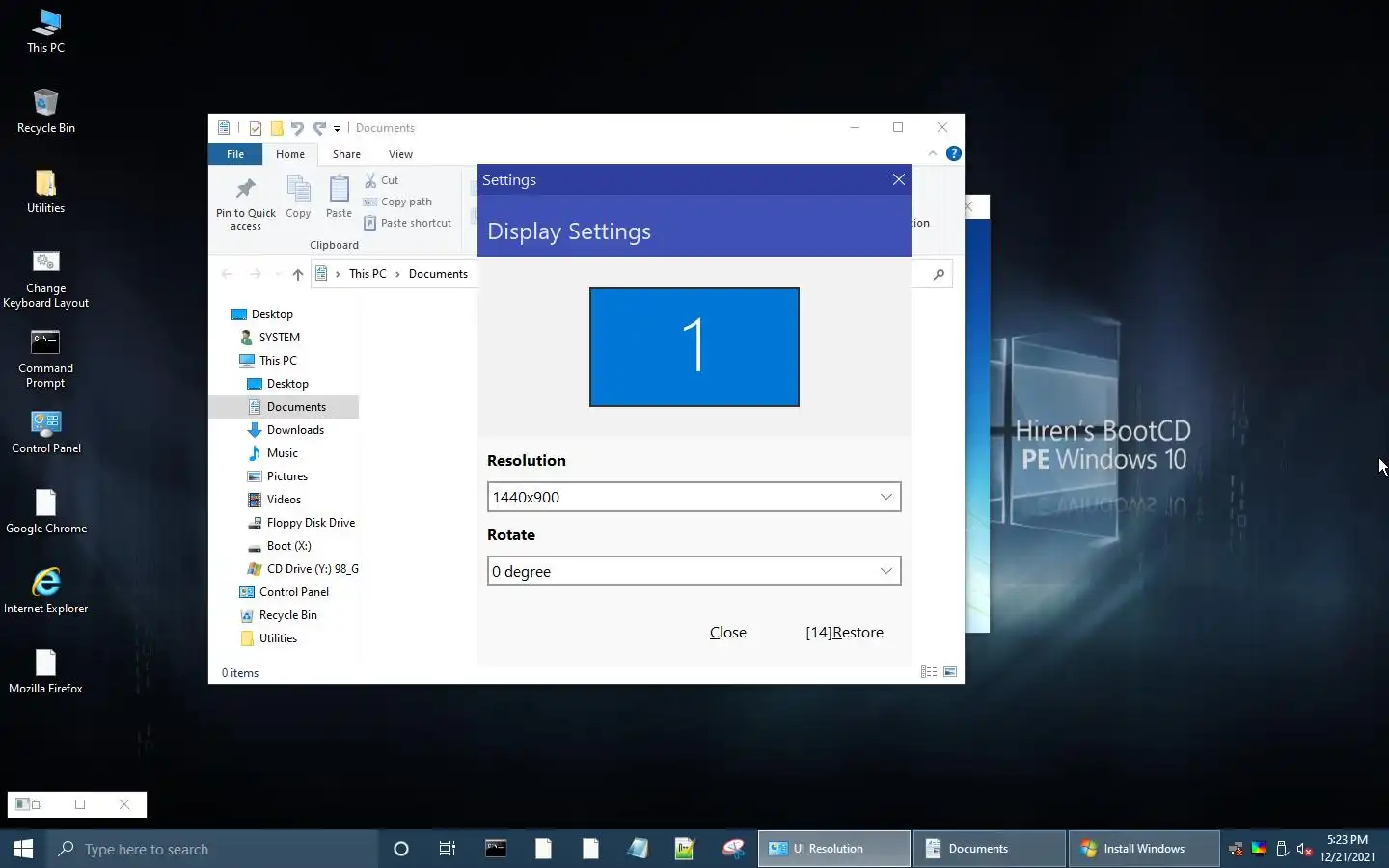Select SYSTEM in the navigation tree
This screenshot has width=1389, height=868.
[270, 338]
